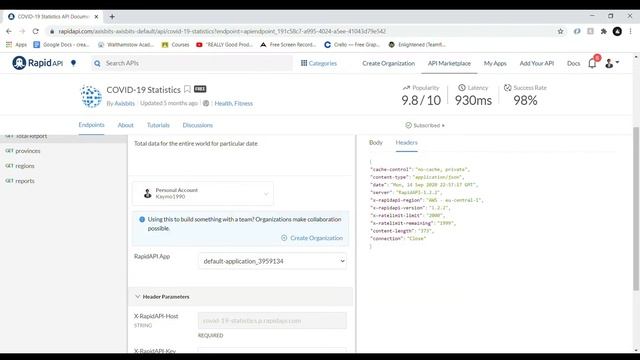Click the address bar URL
640x360 pixels.
pyautogui.click(x=222, y=31)
